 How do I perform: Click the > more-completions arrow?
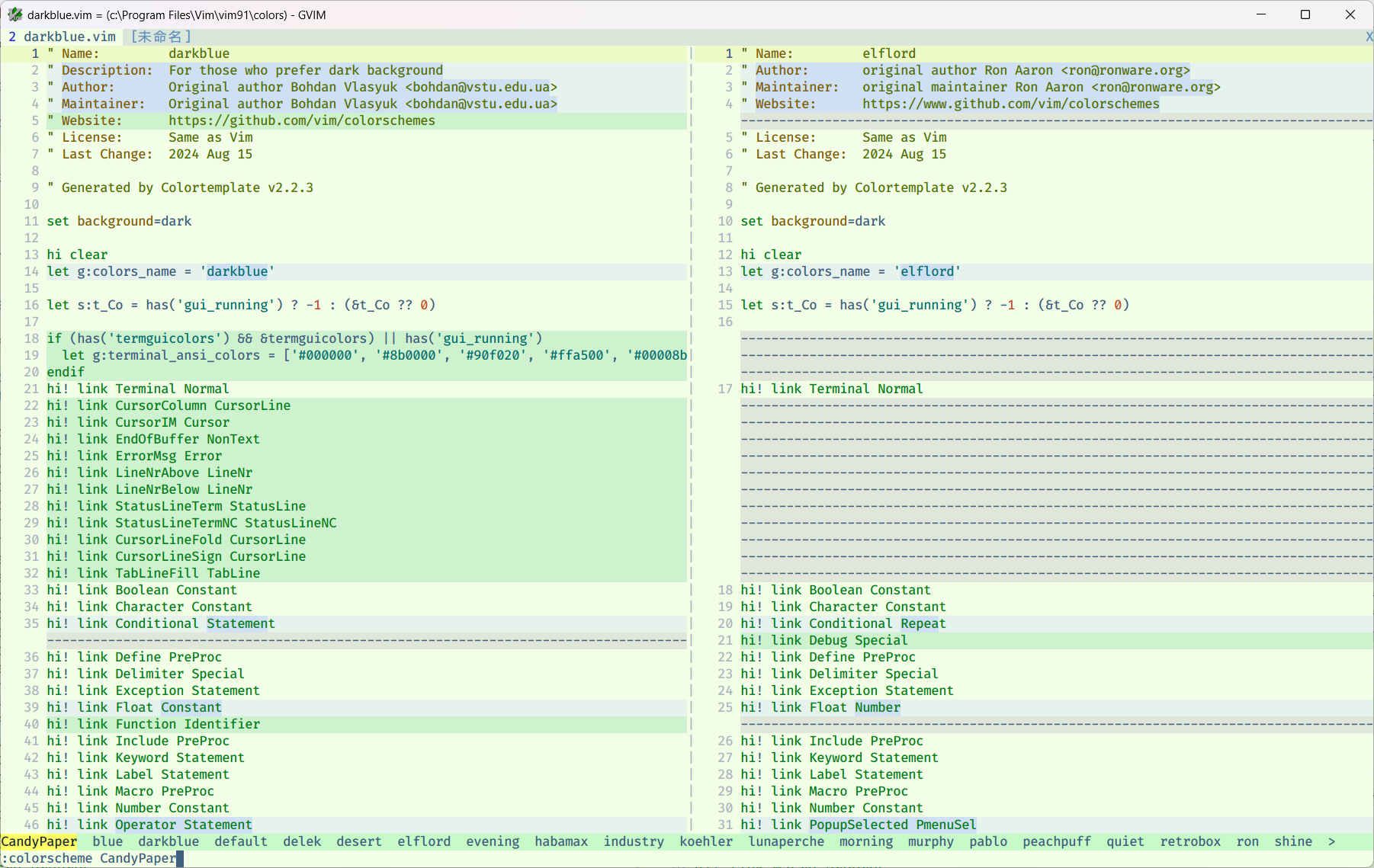(1331, 841)
